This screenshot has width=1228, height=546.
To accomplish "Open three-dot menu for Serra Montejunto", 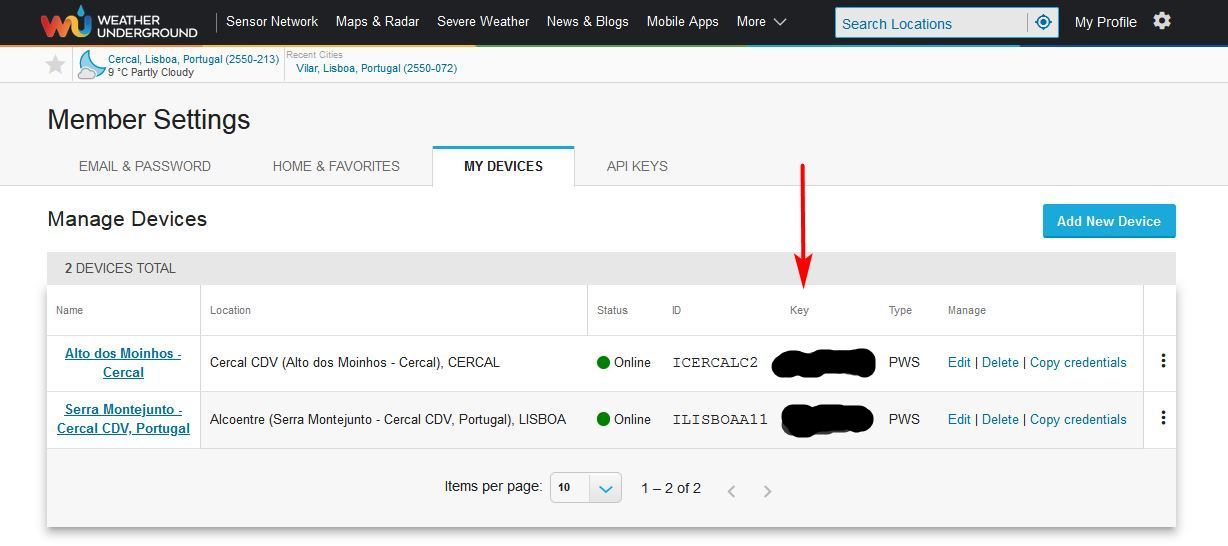I will coord(1163,418).
